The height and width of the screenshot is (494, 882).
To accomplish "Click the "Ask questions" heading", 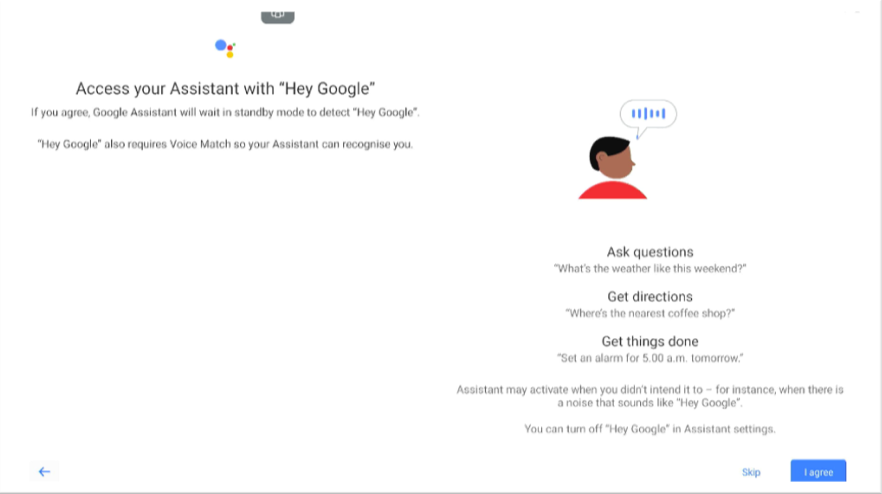I will (650, 252).
